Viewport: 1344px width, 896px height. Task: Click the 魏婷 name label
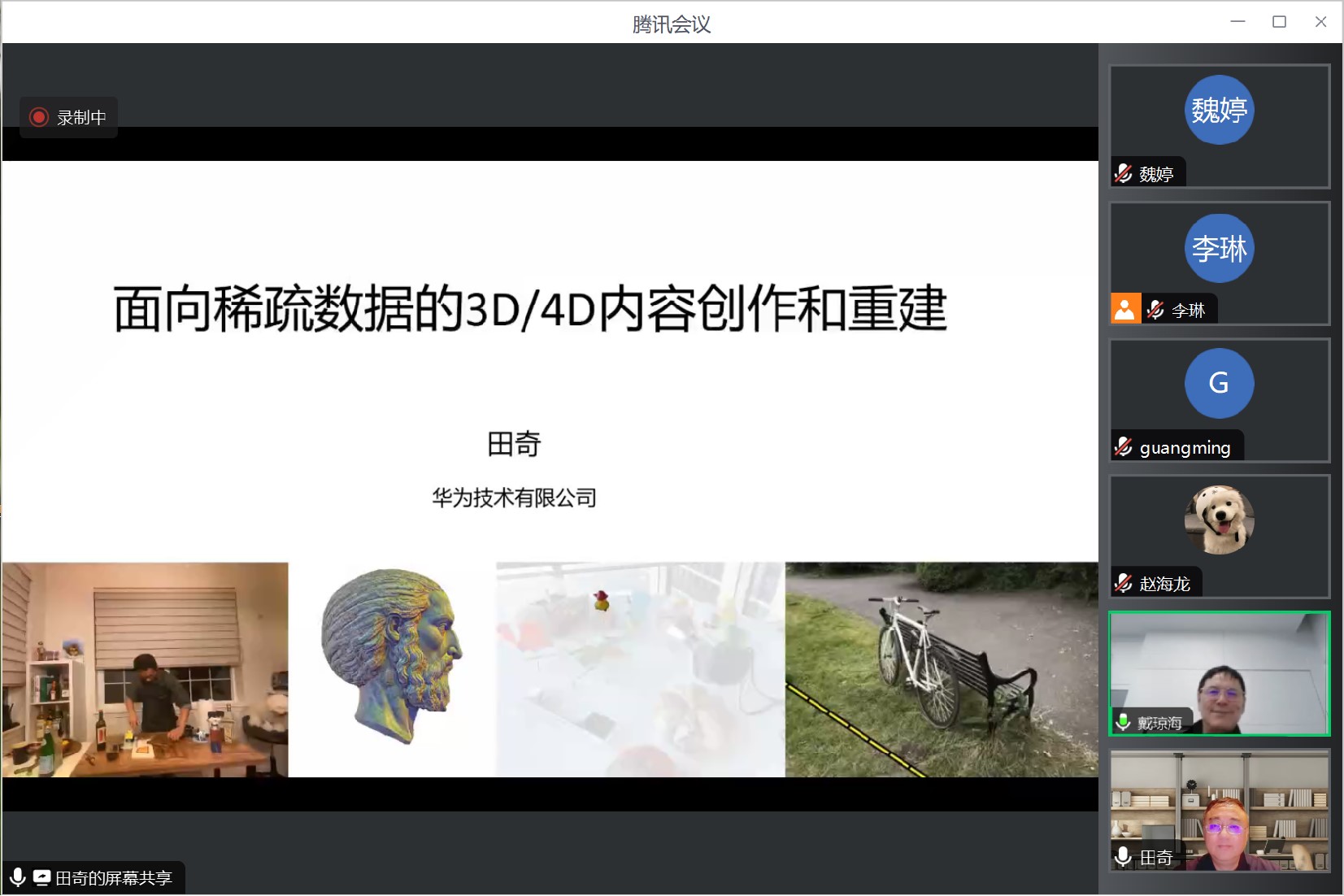click(x=1155, y=174)
